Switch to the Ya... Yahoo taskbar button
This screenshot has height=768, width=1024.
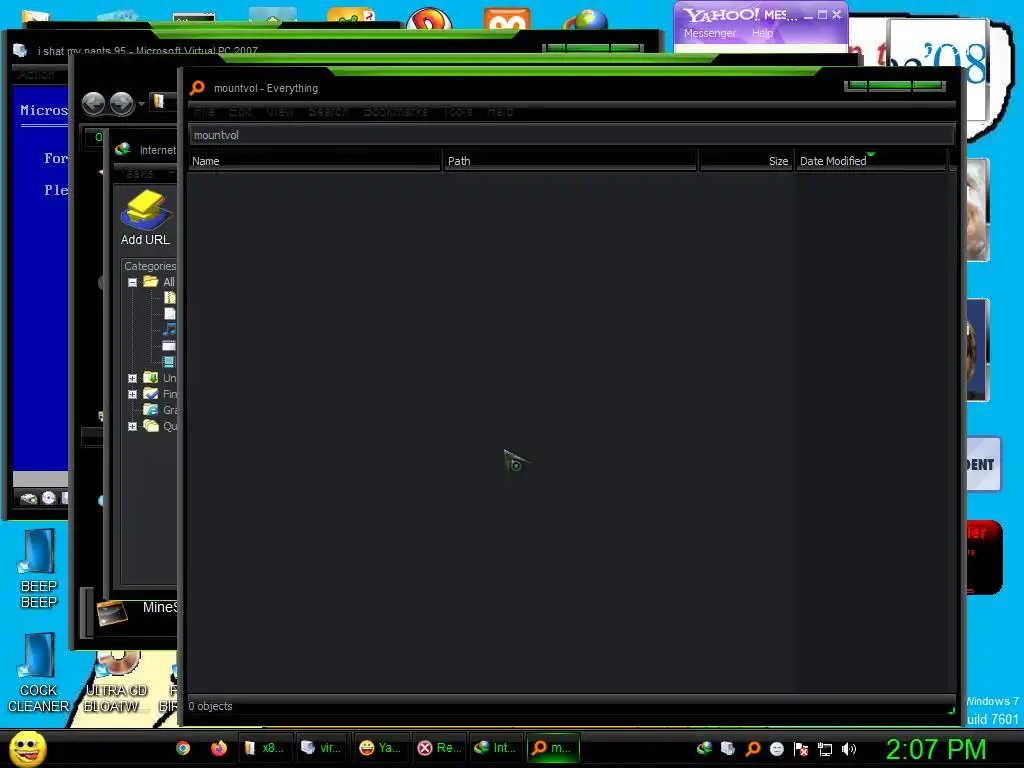(381, 748)
